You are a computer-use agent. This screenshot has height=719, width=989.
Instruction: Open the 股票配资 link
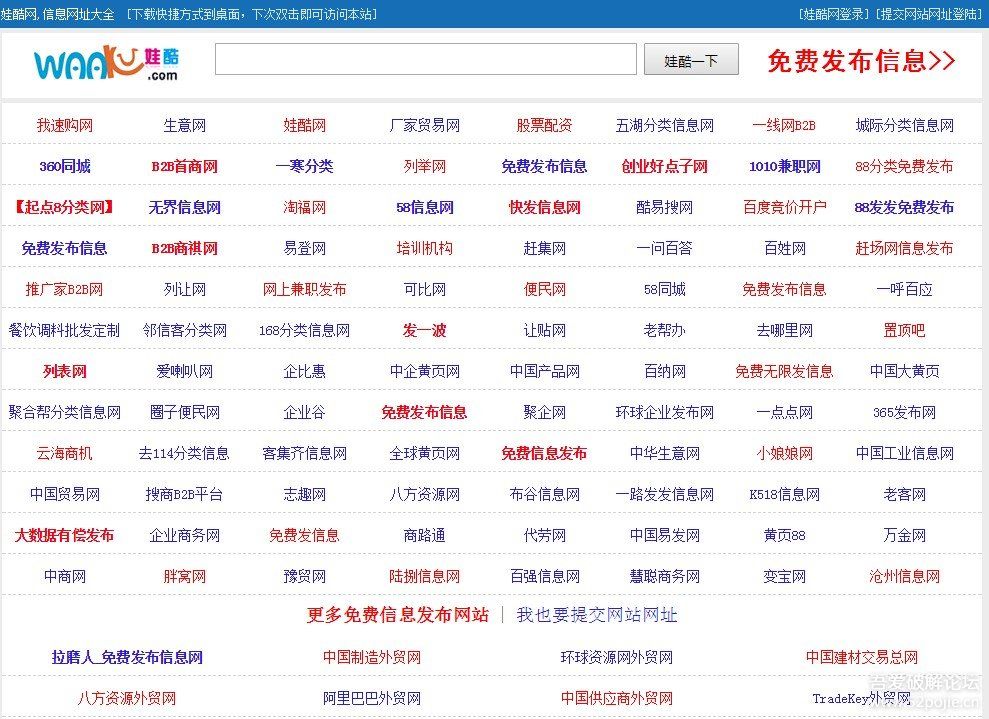pos(544,125)
